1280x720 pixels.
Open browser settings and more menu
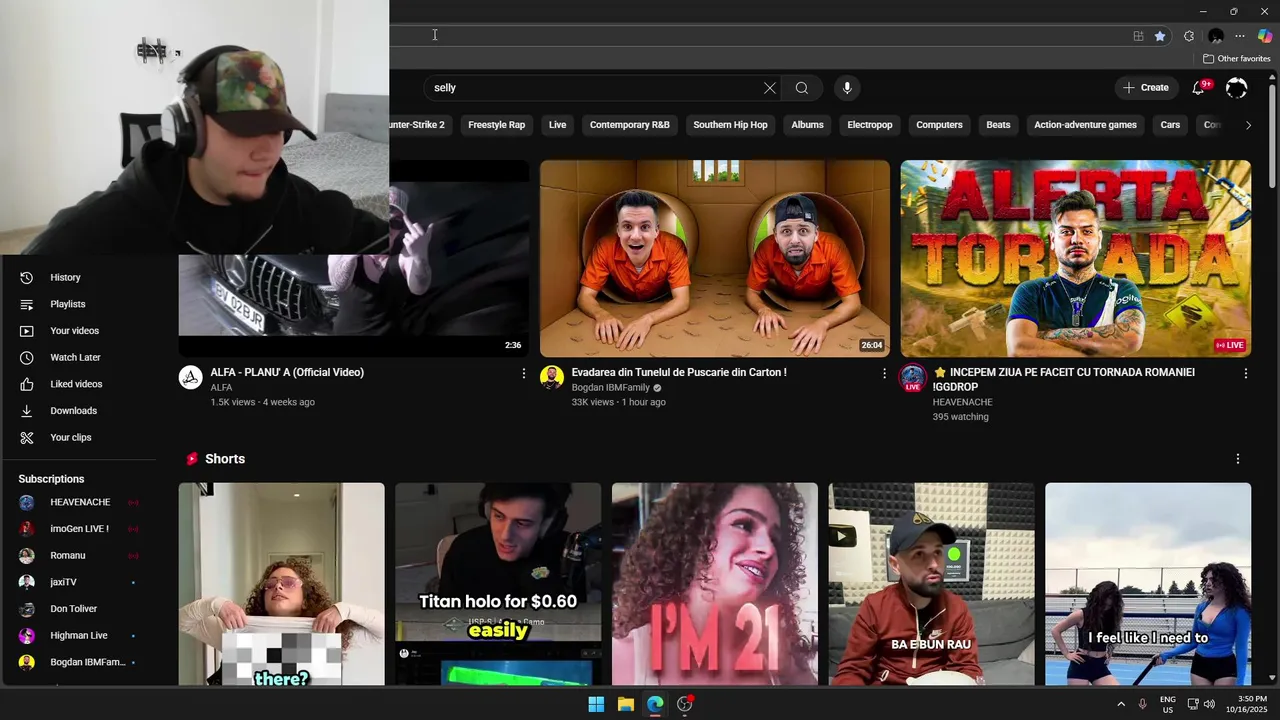pyautogui.click(x=1240, y=36)
